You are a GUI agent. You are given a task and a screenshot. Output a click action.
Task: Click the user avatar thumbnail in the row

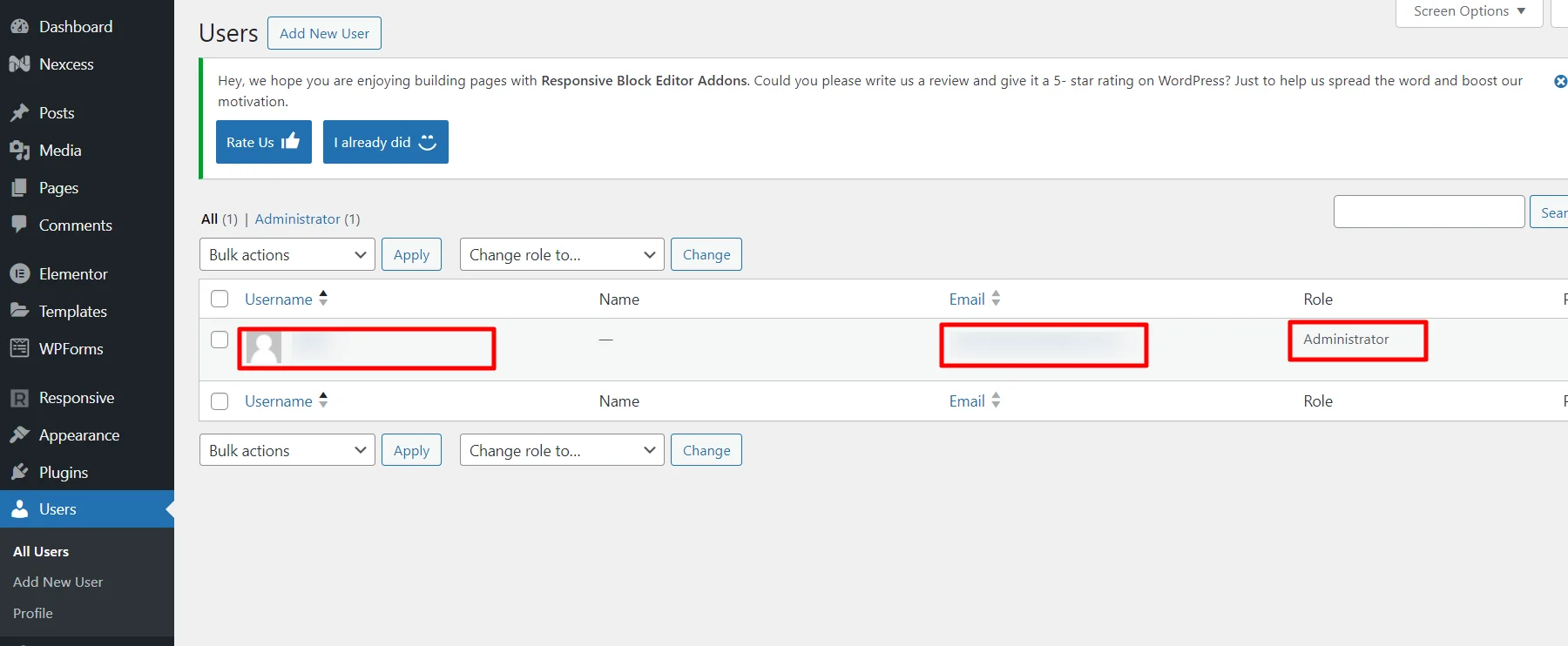click(x=264, y=347)
